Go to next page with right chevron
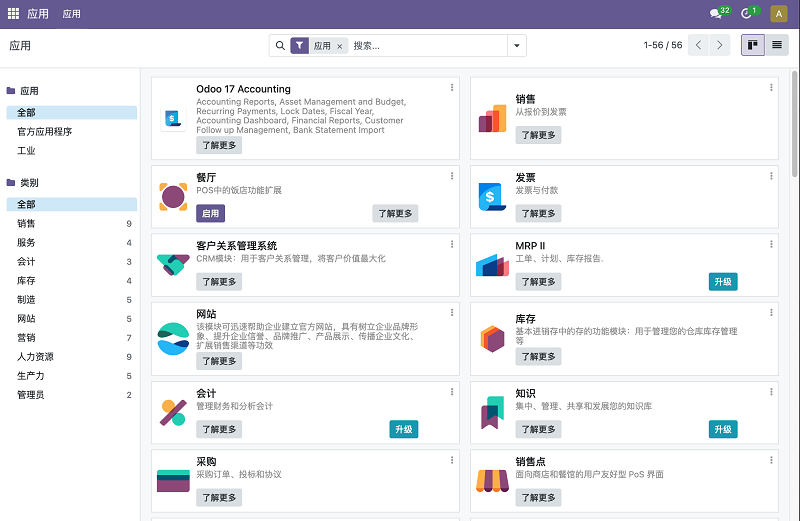 719,45
